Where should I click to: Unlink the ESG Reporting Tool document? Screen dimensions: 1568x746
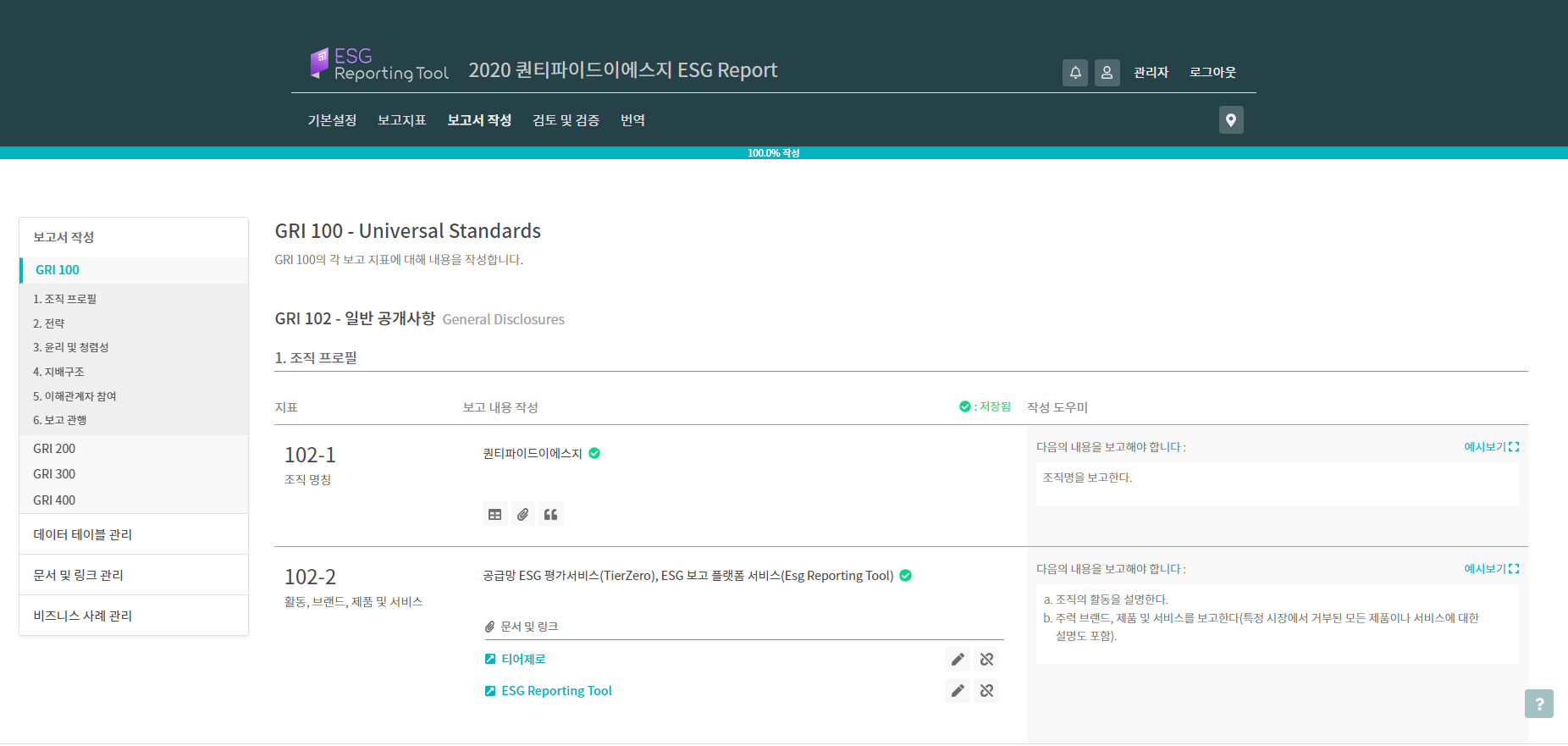point(986,691)
